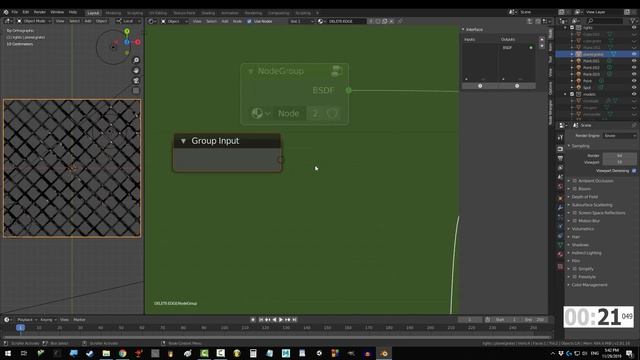Hide the Point.001 light with its eye icon
Viewport: 640px width, 360px height.
634,61
